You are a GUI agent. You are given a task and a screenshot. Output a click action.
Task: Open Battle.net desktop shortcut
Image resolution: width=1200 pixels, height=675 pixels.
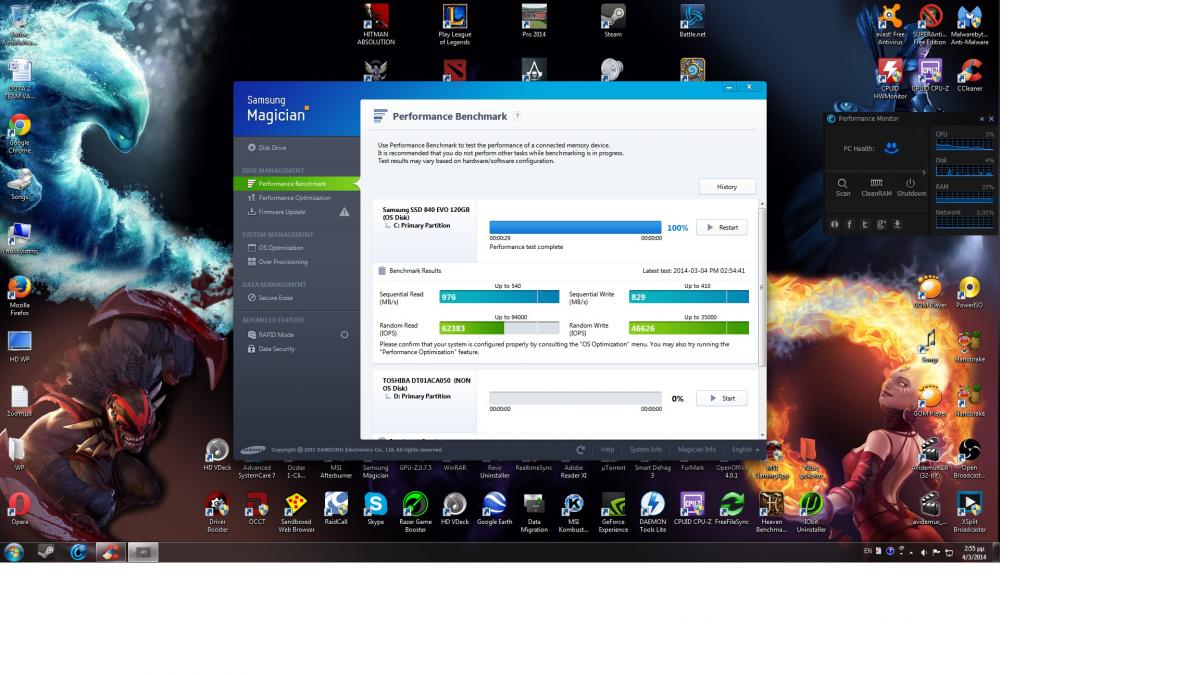pyautogui.click(x=692, y=21)
